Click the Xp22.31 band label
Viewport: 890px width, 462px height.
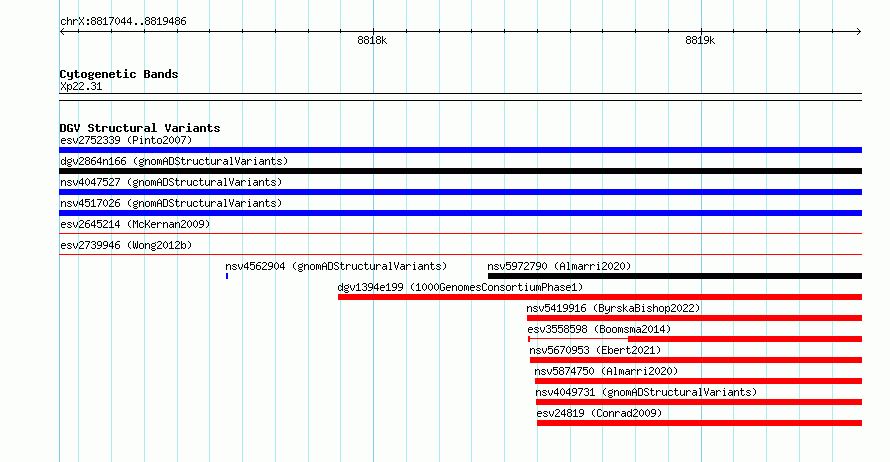81,87
